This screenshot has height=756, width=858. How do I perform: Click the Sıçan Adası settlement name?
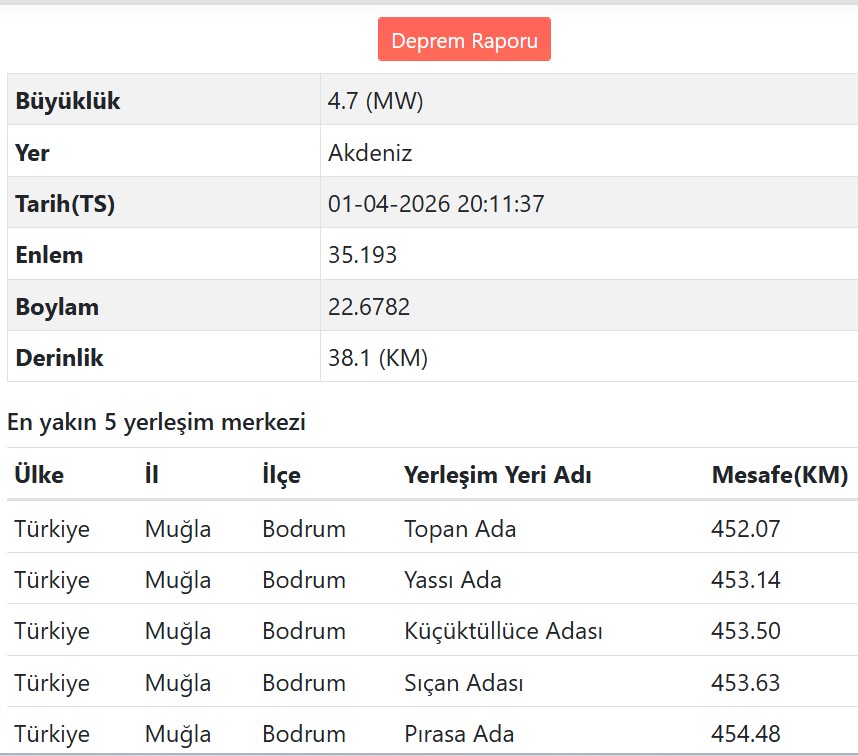464,683
